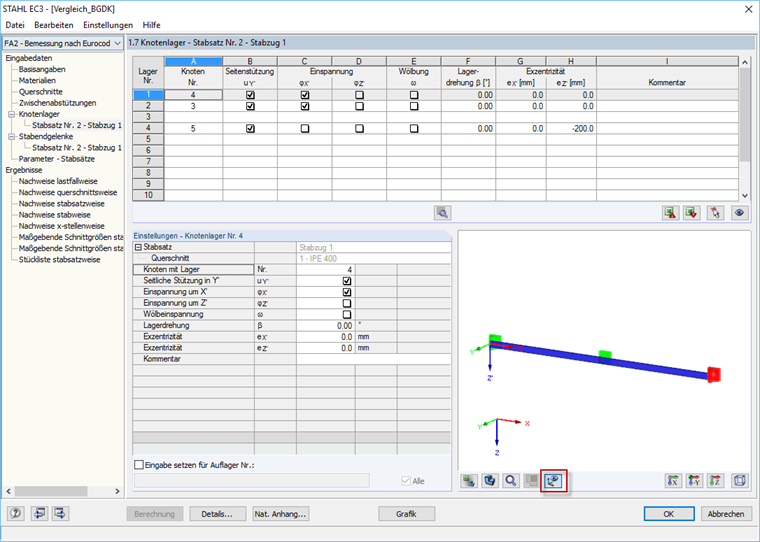Toggle Seitenstützung checkbox for support row 1
760x542 pixels.
250,95
